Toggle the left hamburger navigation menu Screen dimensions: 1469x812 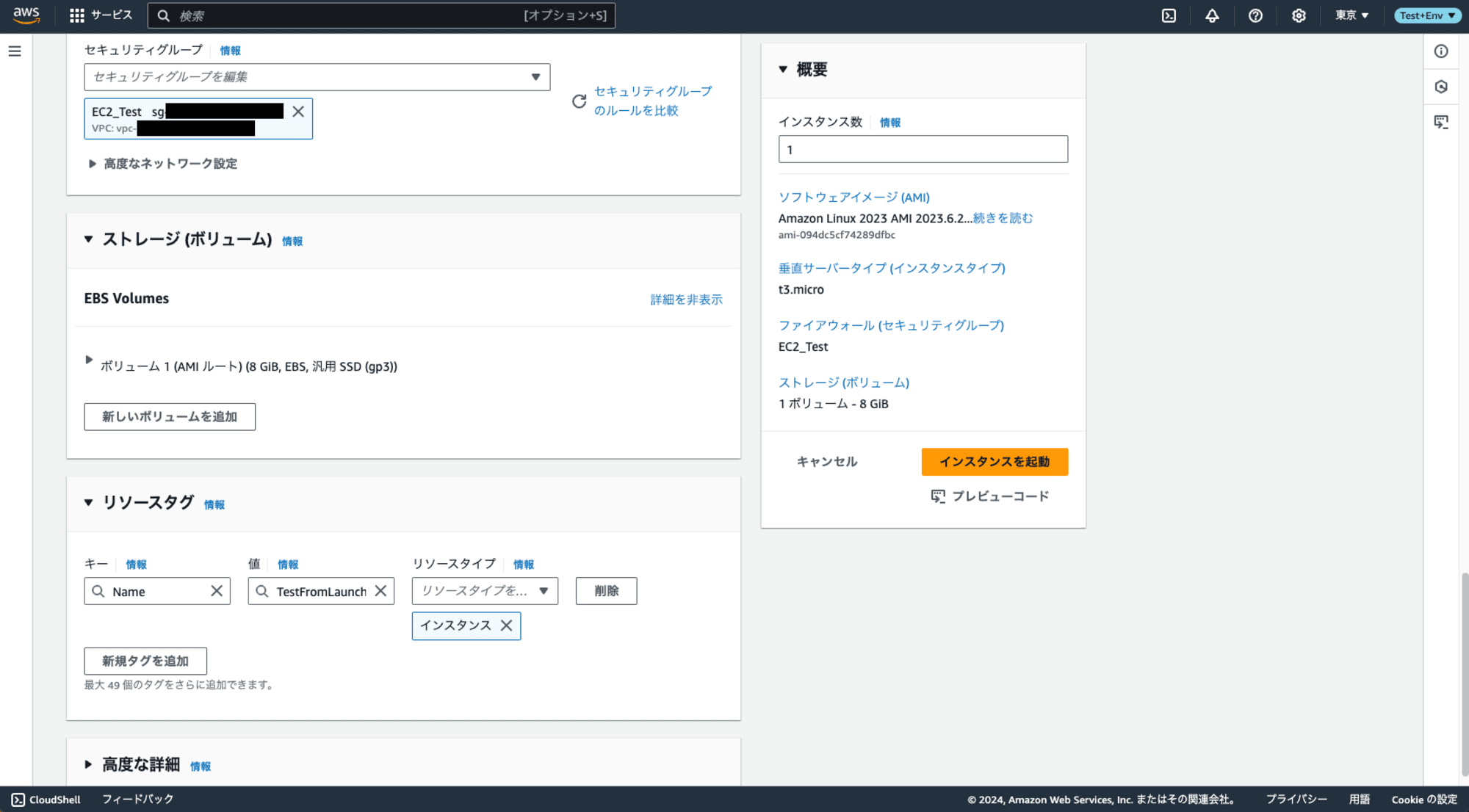coord(15,51)
